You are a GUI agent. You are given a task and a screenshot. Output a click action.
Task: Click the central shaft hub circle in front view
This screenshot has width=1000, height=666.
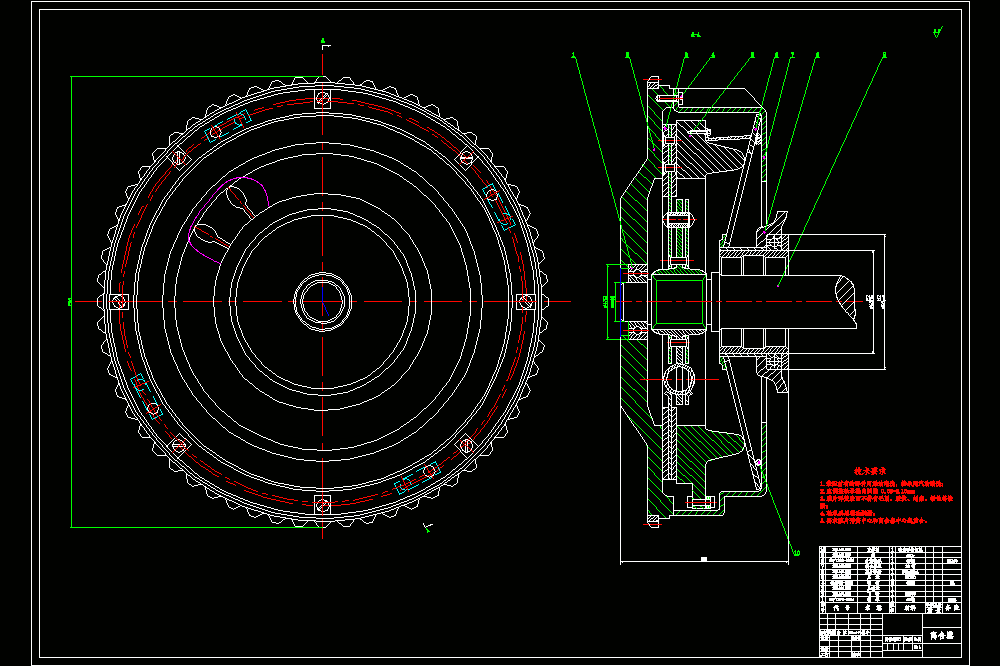pyautogui.click(x=323, y=302)
